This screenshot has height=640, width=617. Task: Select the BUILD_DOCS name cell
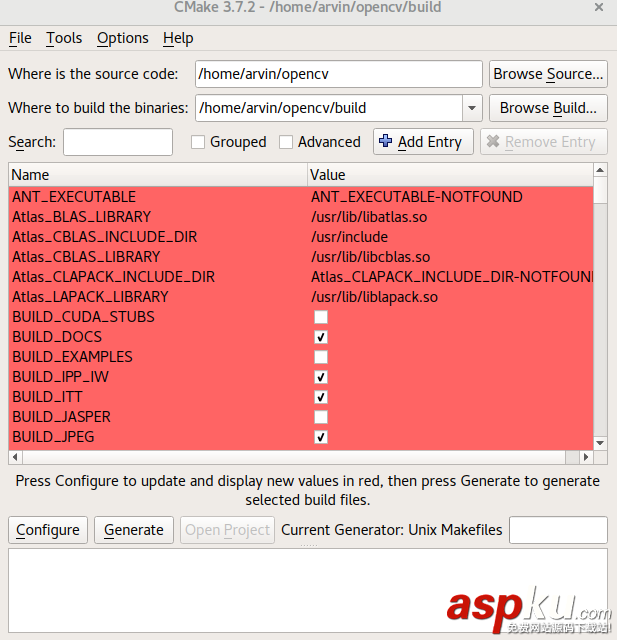click(x=158, y=337)
